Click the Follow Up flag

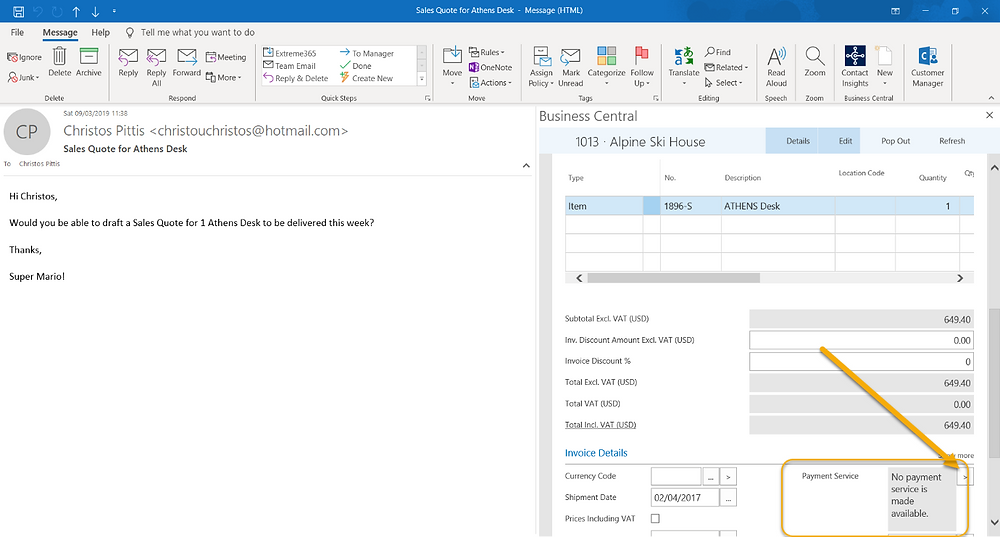[642, 66]
